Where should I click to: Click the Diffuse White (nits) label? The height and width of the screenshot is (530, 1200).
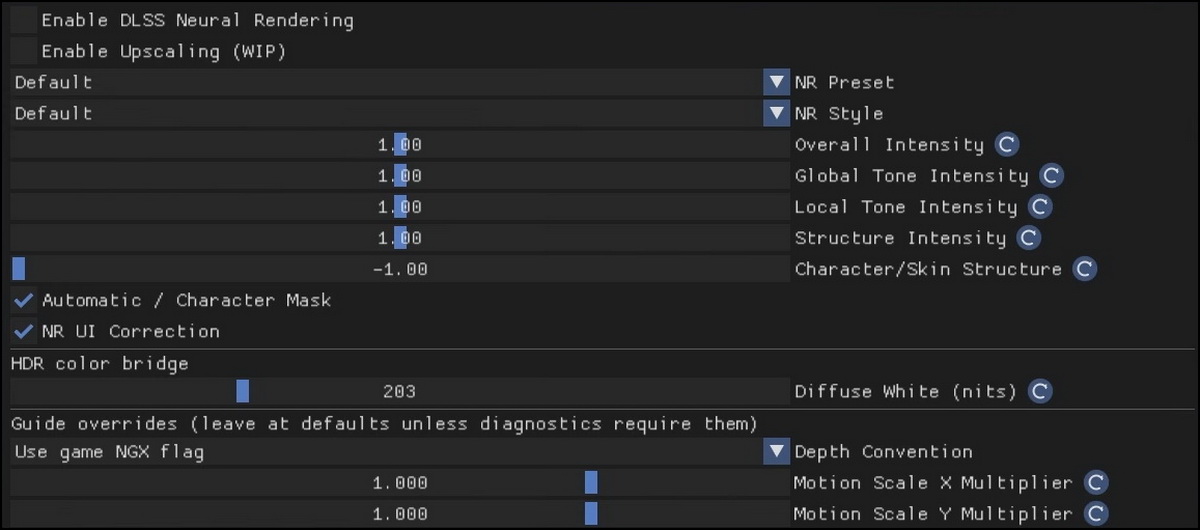[906, 392]
